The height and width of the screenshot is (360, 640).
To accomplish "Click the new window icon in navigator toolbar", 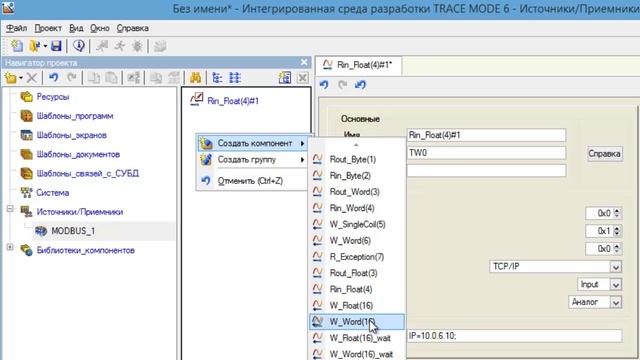I will click(284, 78).
